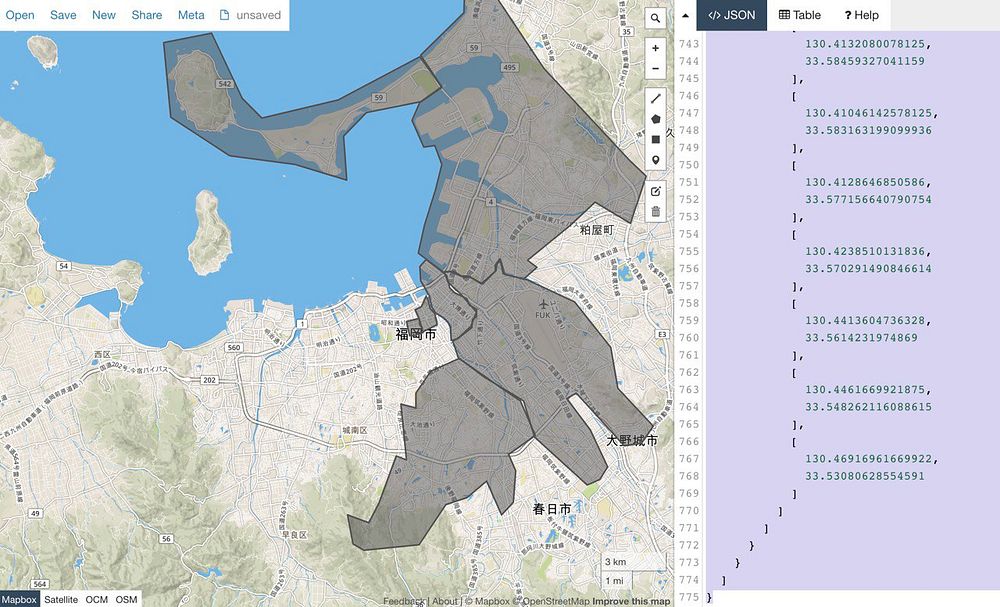The image size is (1000, 607).
Task: Click the route 495 shield on map
Action: tap(509, 67)
